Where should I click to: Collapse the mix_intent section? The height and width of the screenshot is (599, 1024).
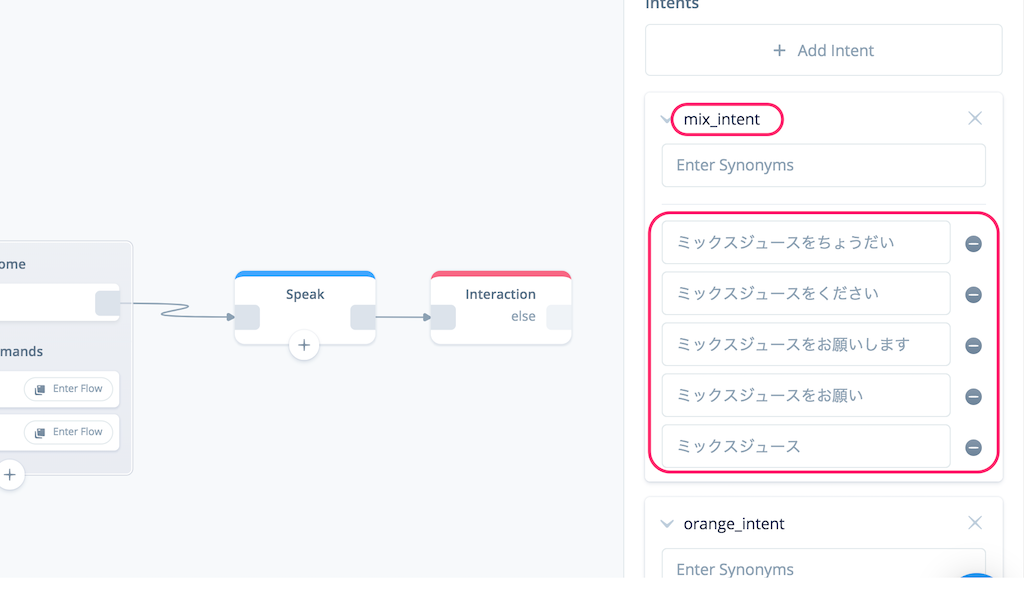pos(667,119)
